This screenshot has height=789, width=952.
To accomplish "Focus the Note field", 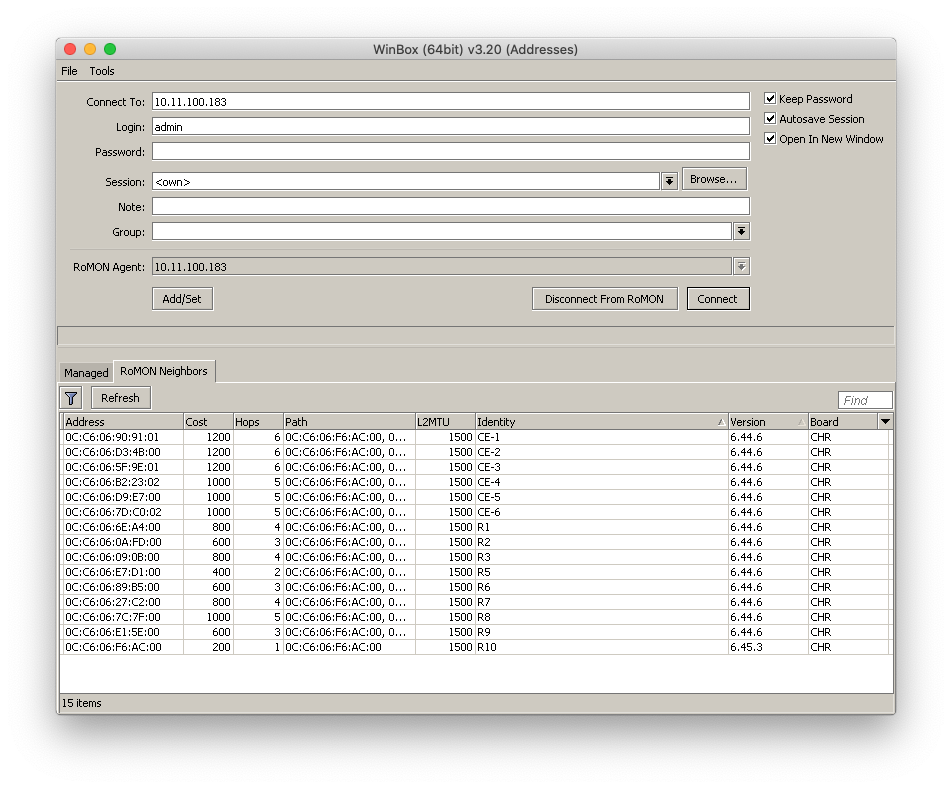I will [x=450, y=206].
